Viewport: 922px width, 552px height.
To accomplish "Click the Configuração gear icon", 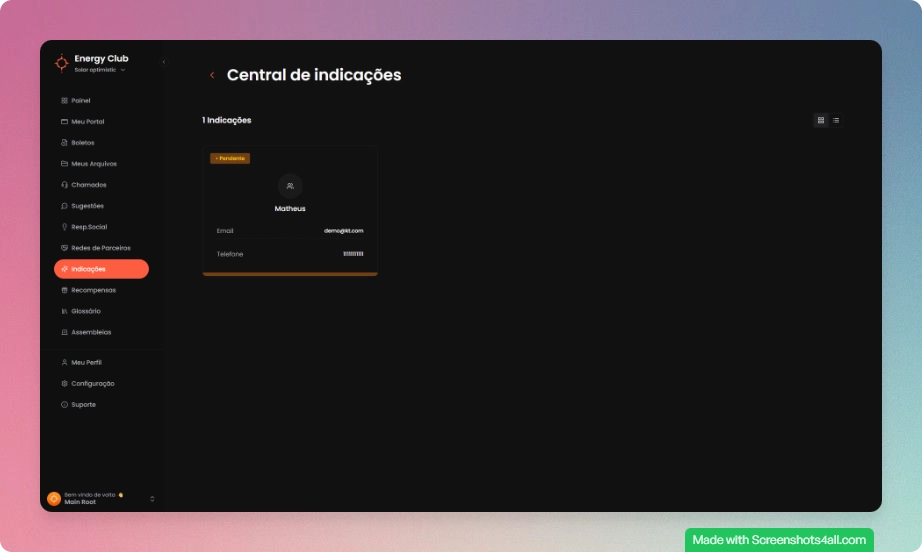I will (x=64, y=383).
